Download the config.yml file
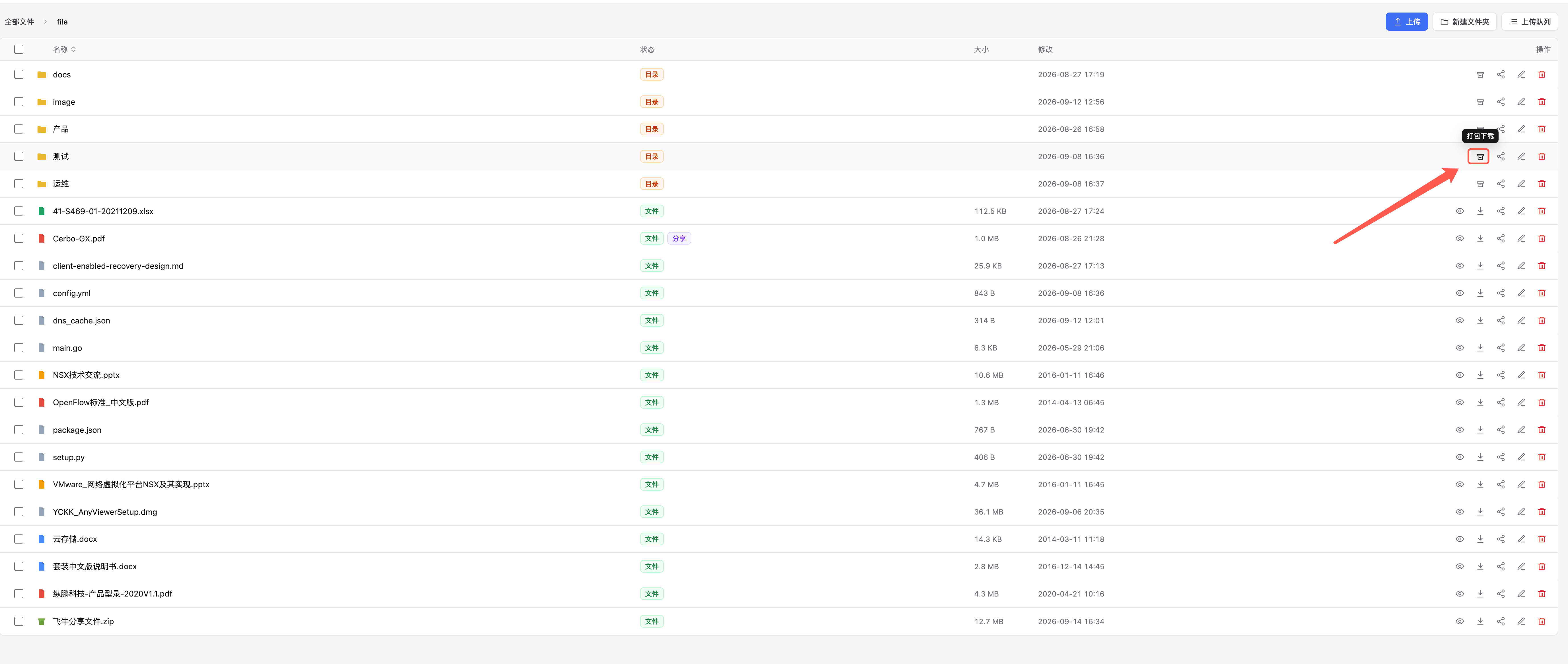Image resolution: width=1568 pixels, height=664 pixels. pyautogui.click(x=1480, y=293)
